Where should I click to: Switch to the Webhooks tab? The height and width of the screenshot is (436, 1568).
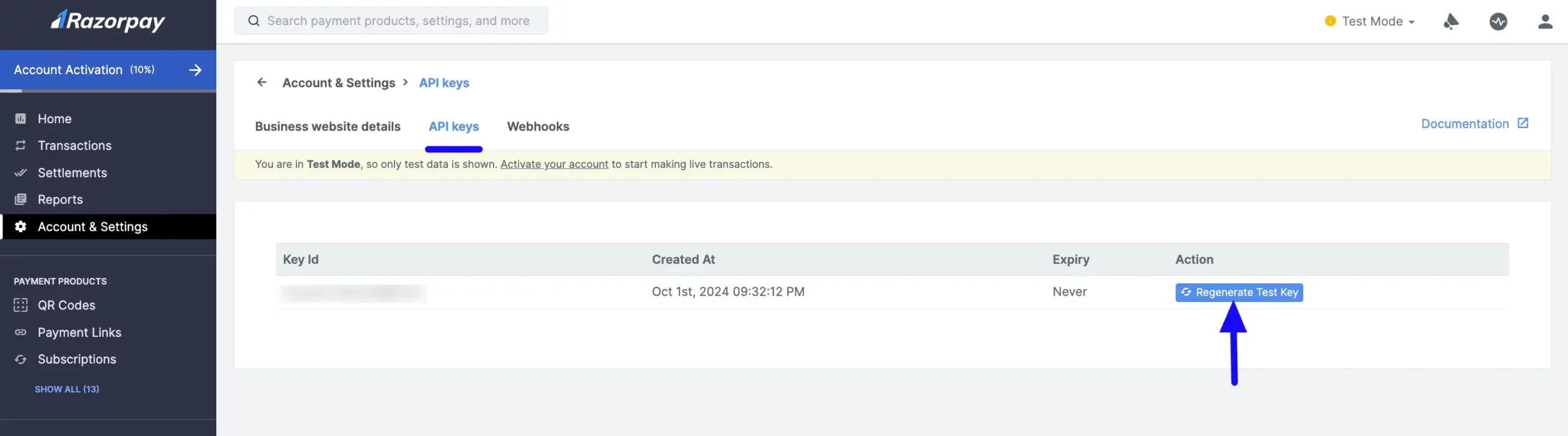coord(538,126)
